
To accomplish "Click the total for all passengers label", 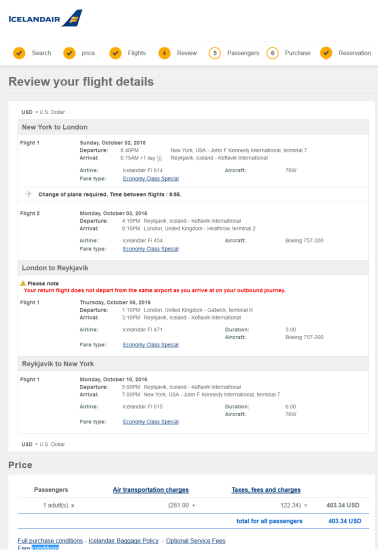I will [x=269, y=521].
